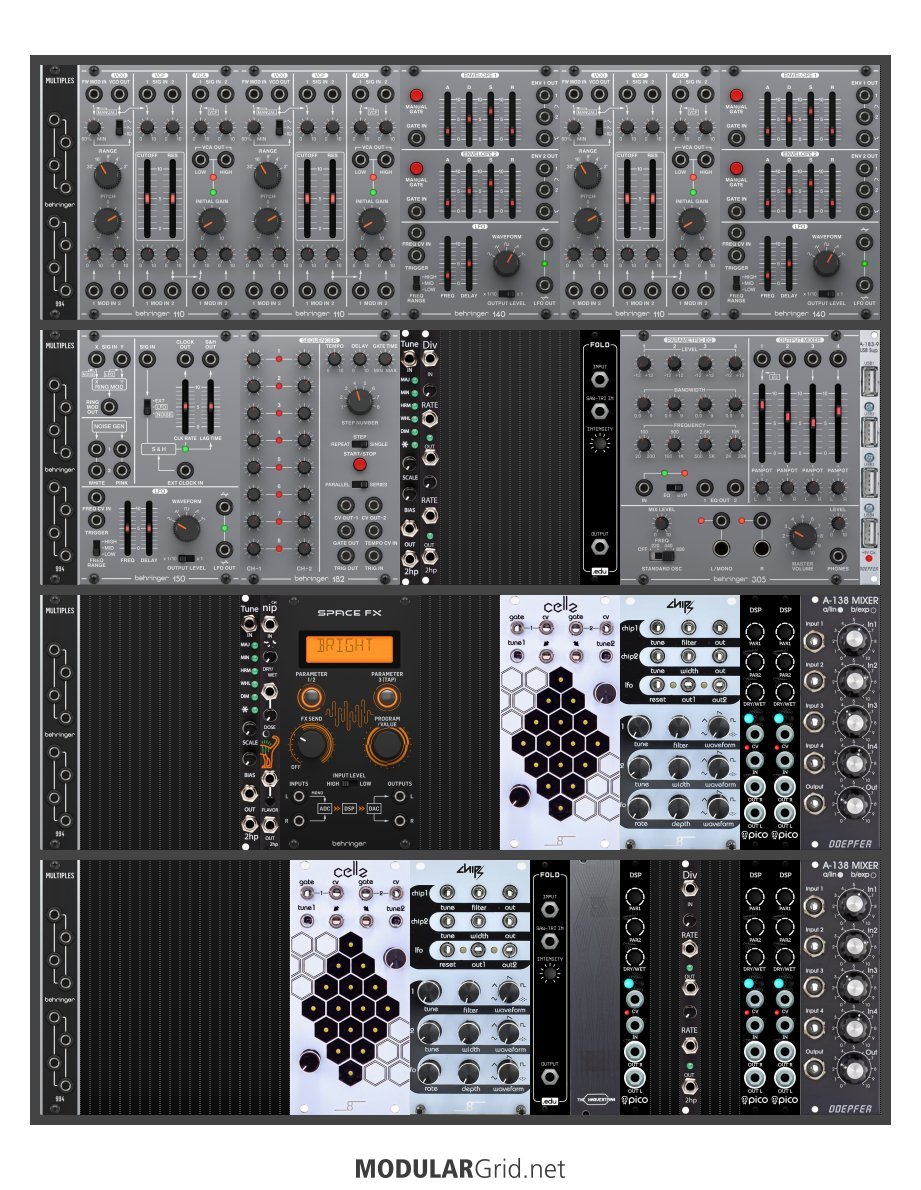Image resolution: width=921 pixels, height=1190 pixels.
Task: Click the Harvestman blank panel in the fourth row
Action: pyautogui.click(x=595, y=987)
